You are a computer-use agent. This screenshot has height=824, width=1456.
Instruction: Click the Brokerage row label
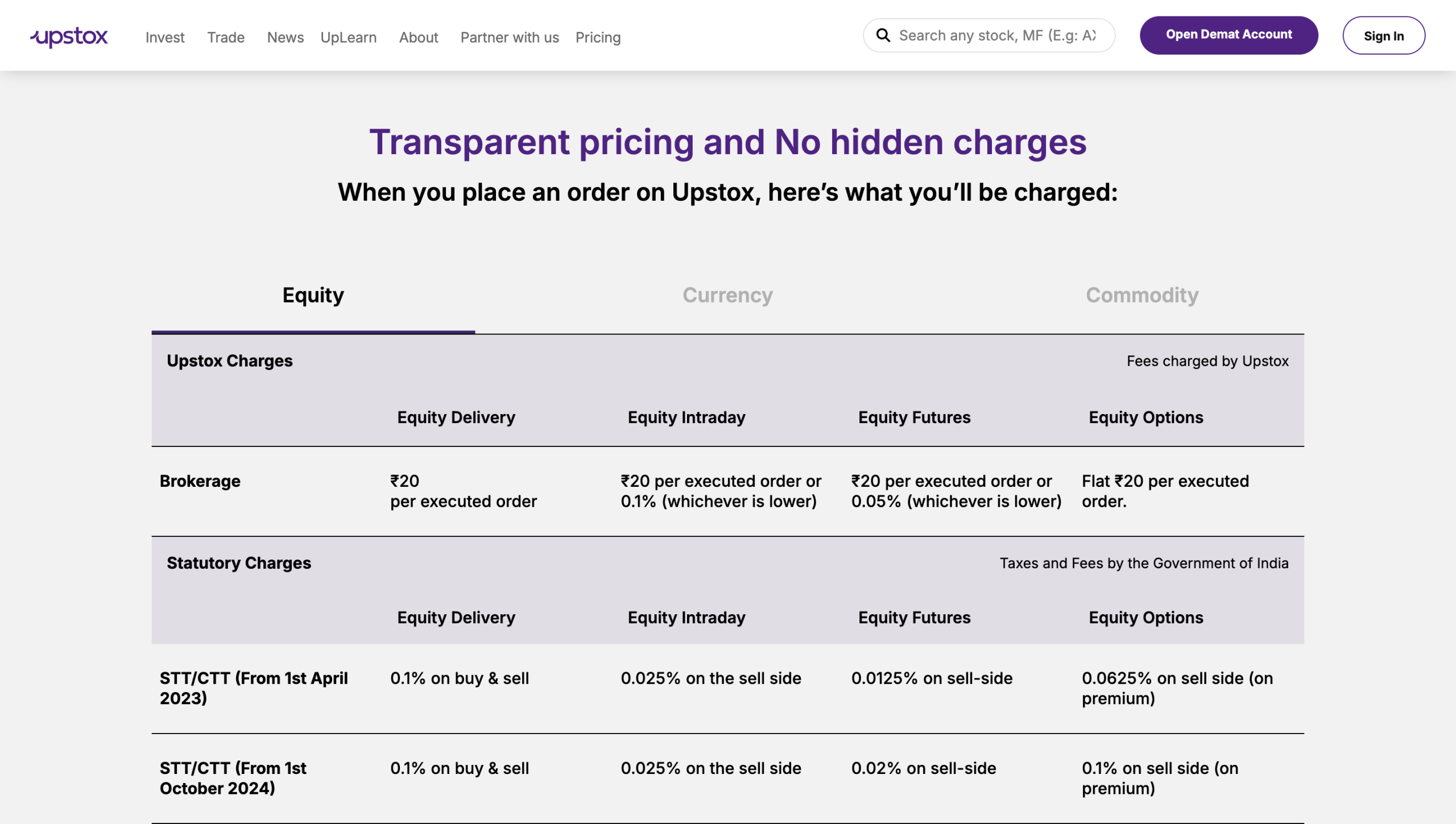pyautogui.click(x=200, y=481)
